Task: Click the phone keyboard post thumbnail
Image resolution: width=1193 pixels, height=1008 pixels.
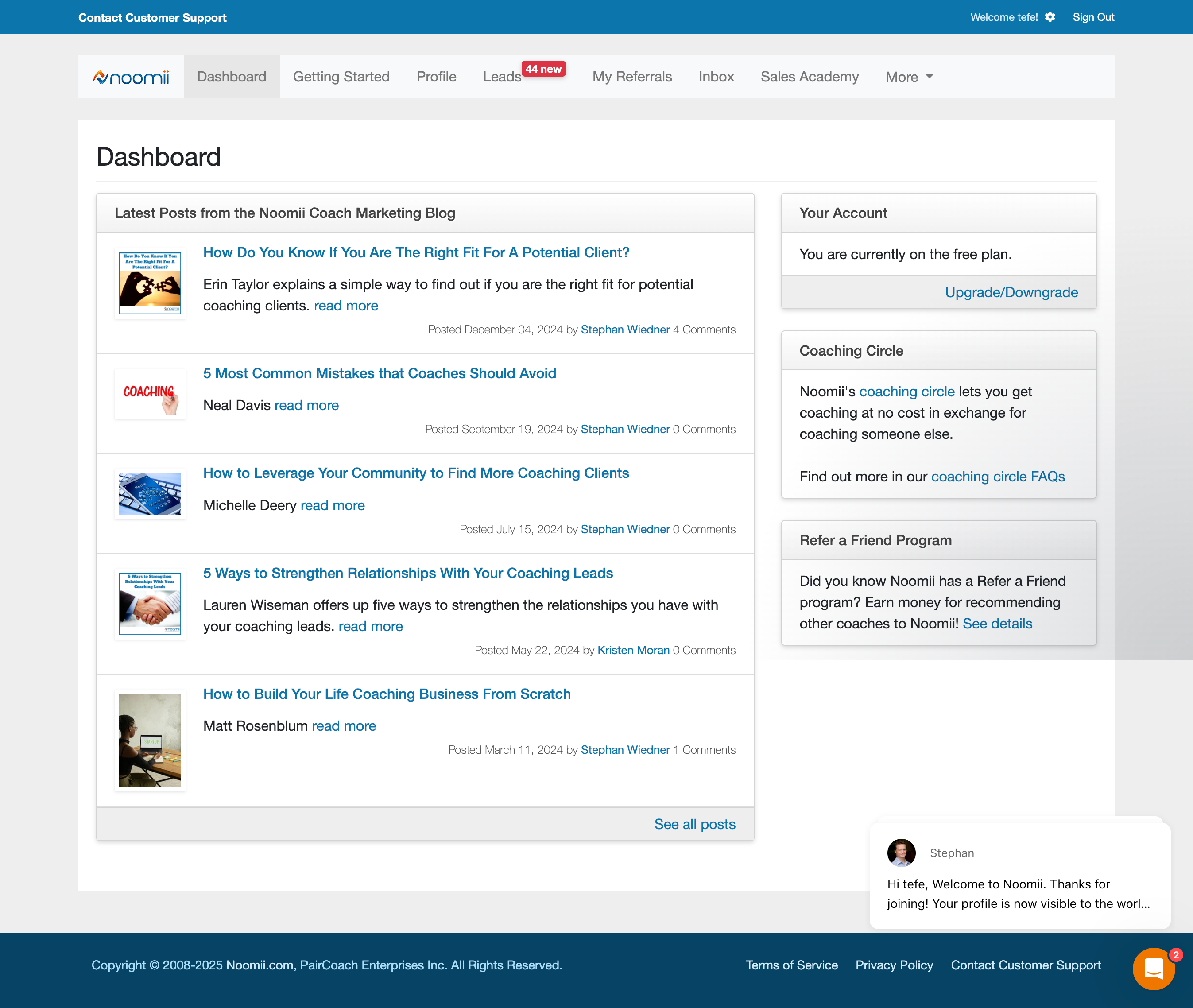Action: click(x=150, y=494)
